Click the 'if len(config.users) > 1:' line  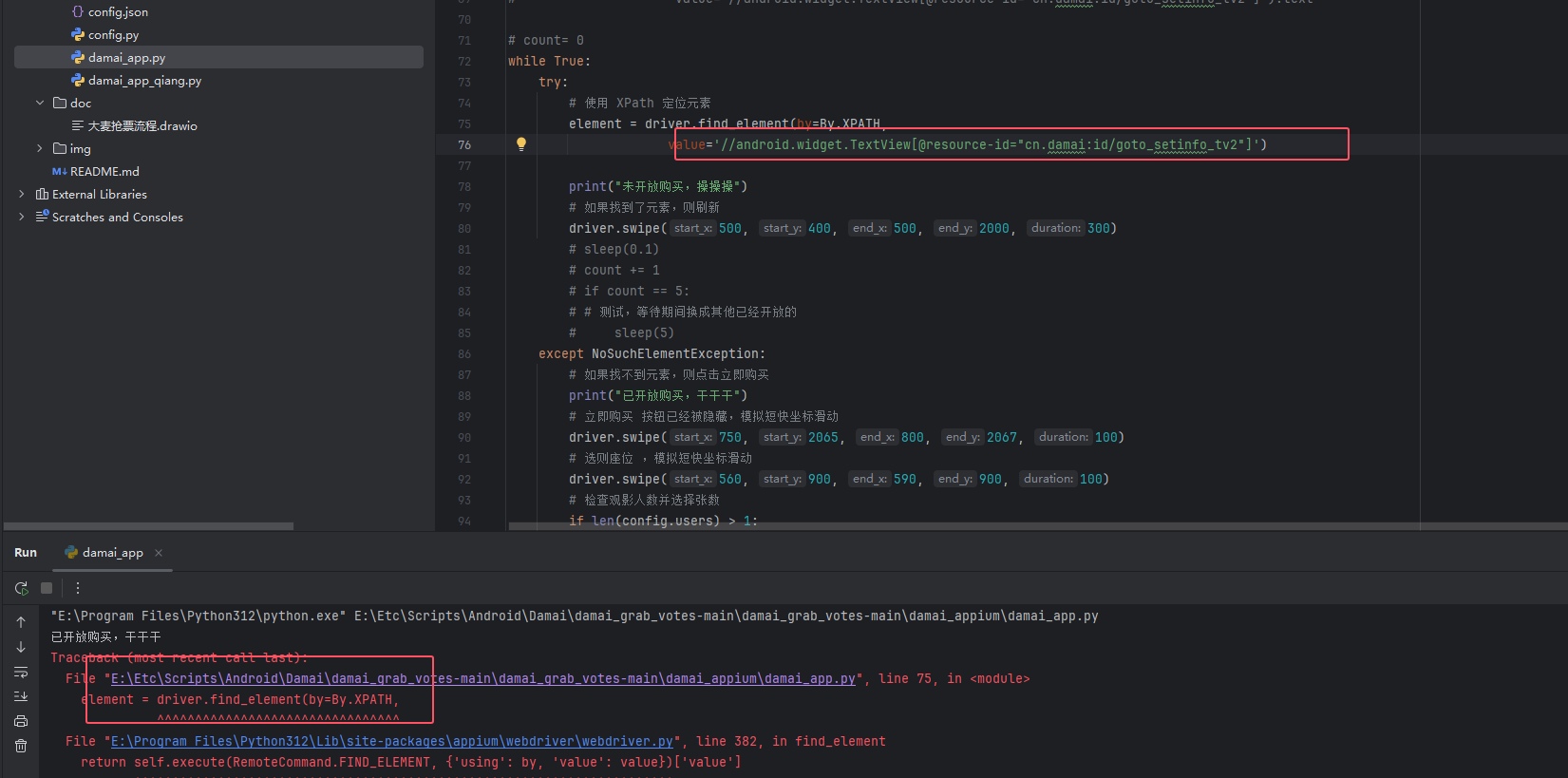click(x=663, y=521)
